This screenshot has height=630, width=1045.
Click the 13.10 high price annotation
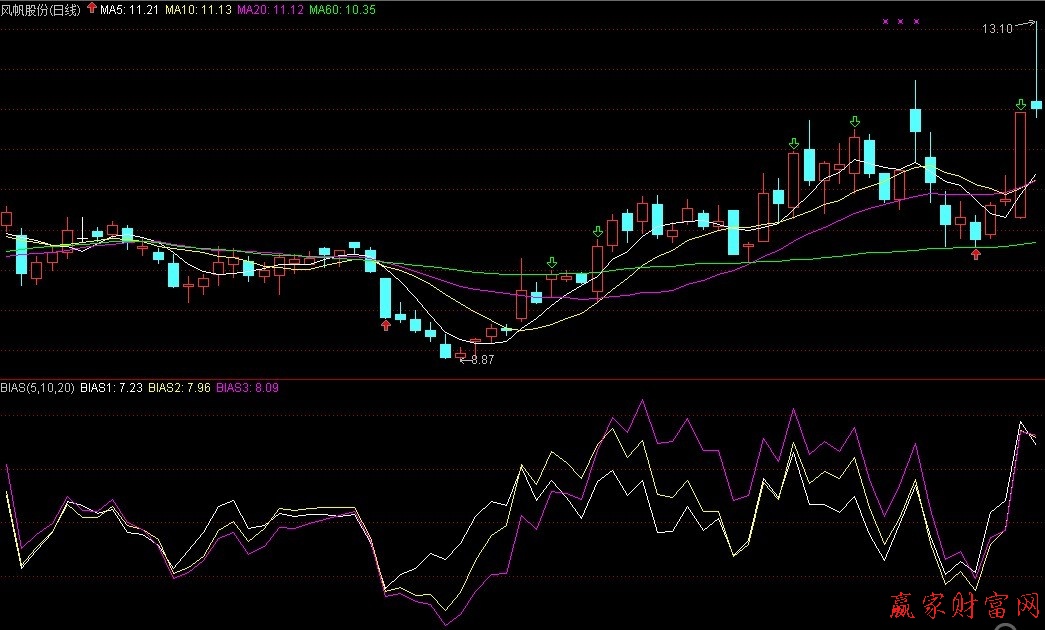pos(996,30)
